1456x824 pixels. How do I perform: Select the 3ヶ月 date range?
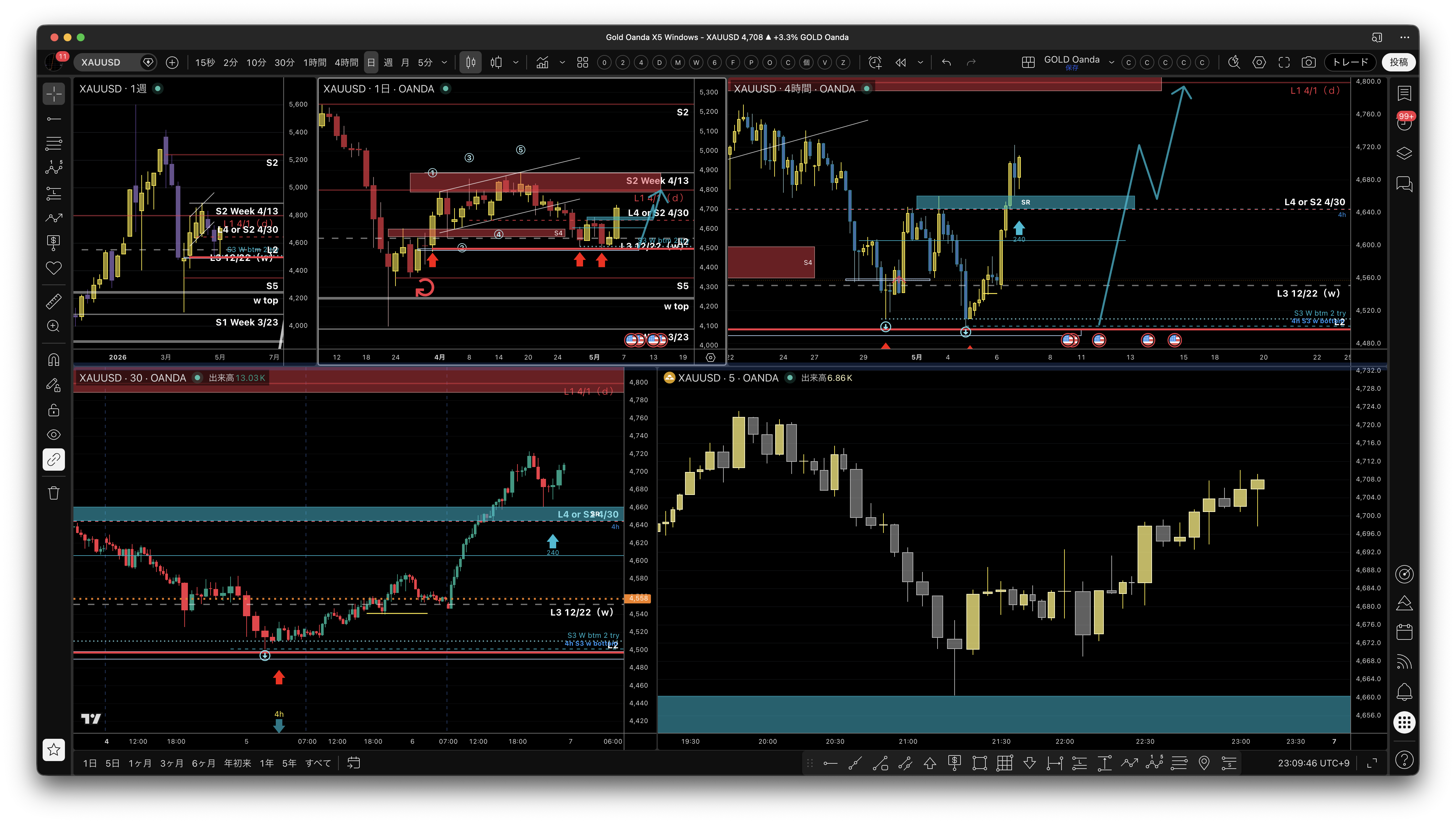click(172, 763)
